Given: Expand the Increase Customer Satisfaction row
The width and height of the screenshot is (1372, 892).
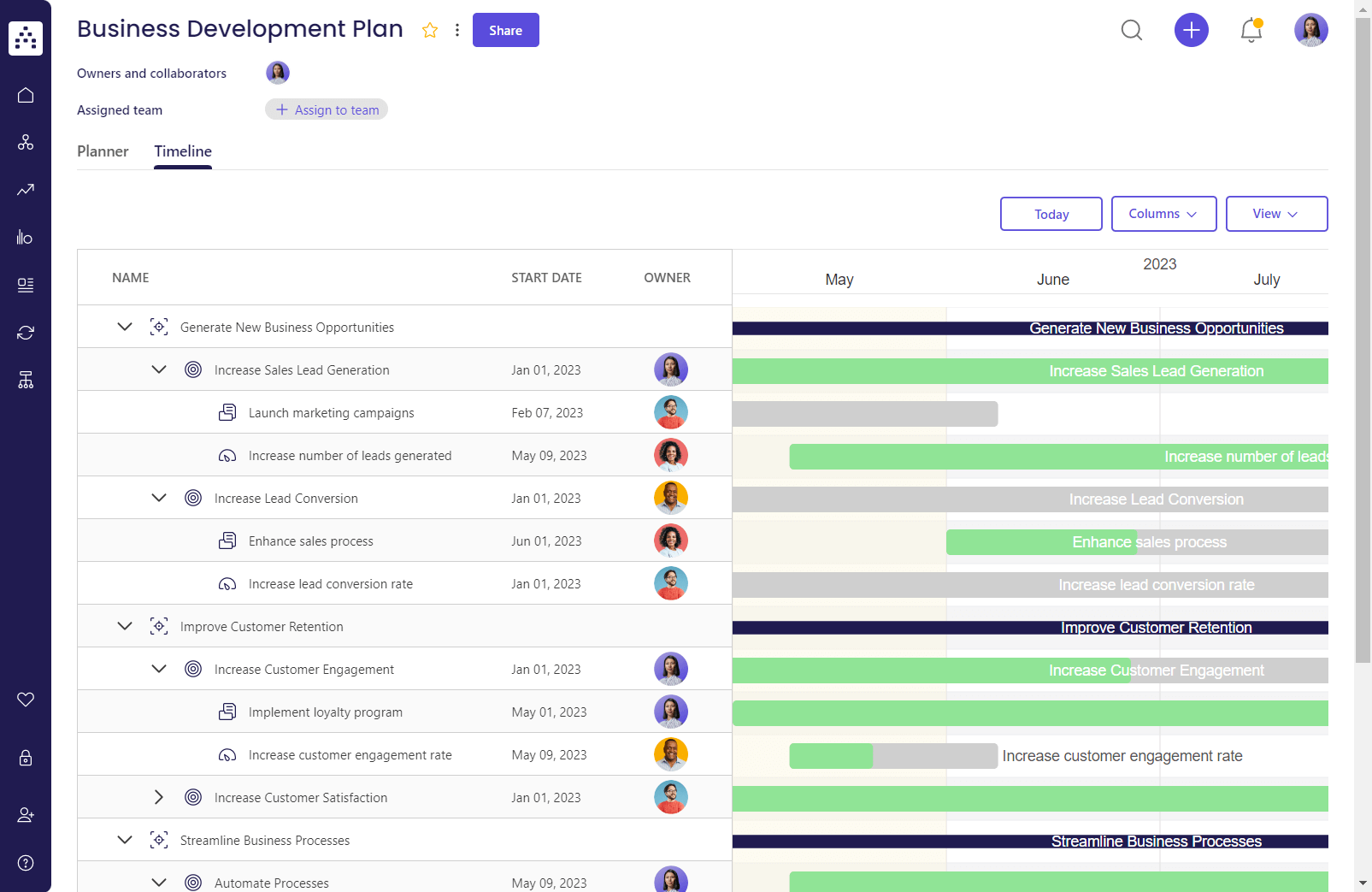Looking at the screenshot, I should coord(158,796).
